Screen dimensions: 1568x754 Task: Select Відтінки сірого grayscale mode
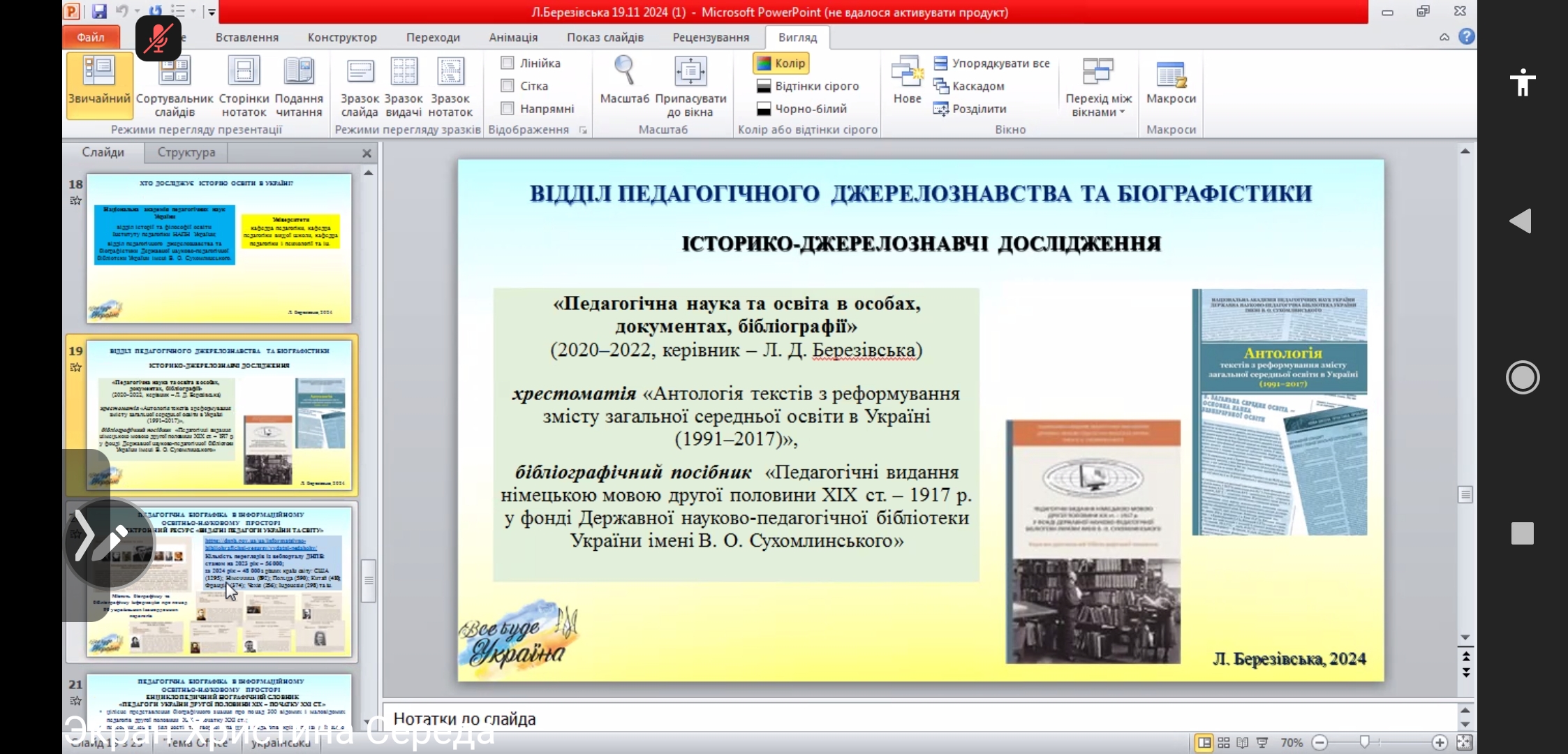click(x=808, y=86)
